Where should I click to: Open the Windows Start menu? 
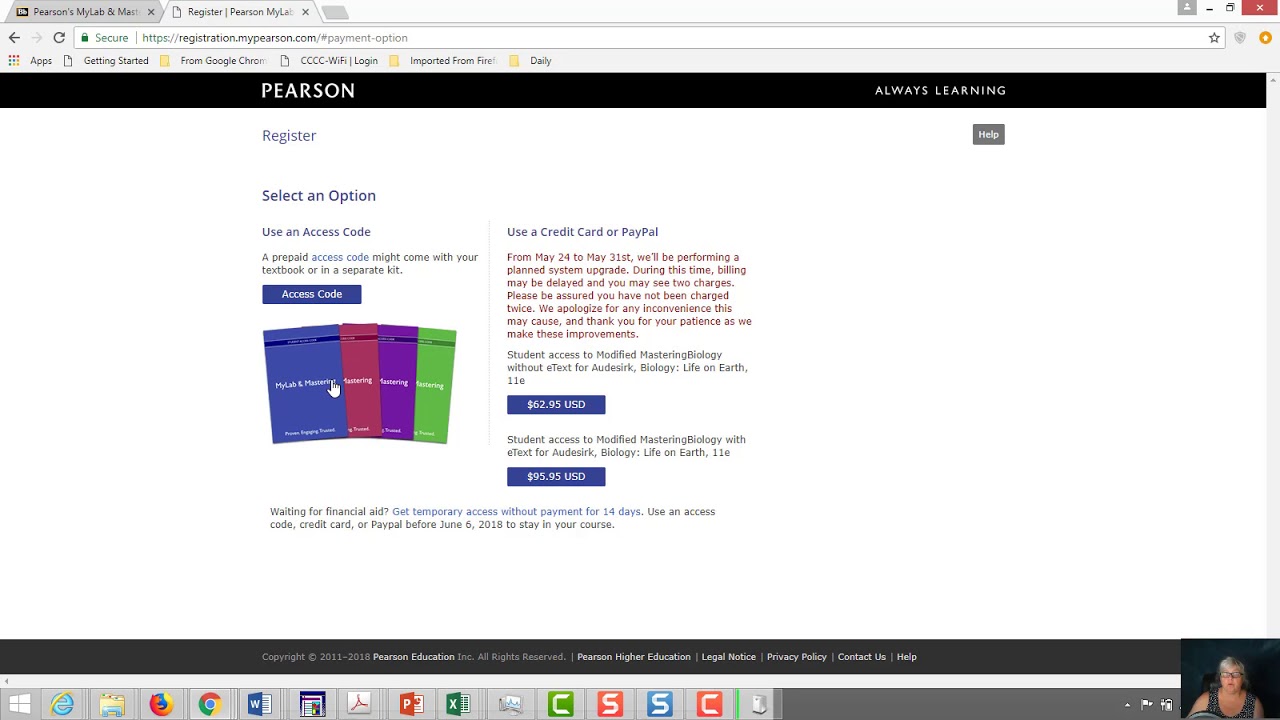pos(19,705)
